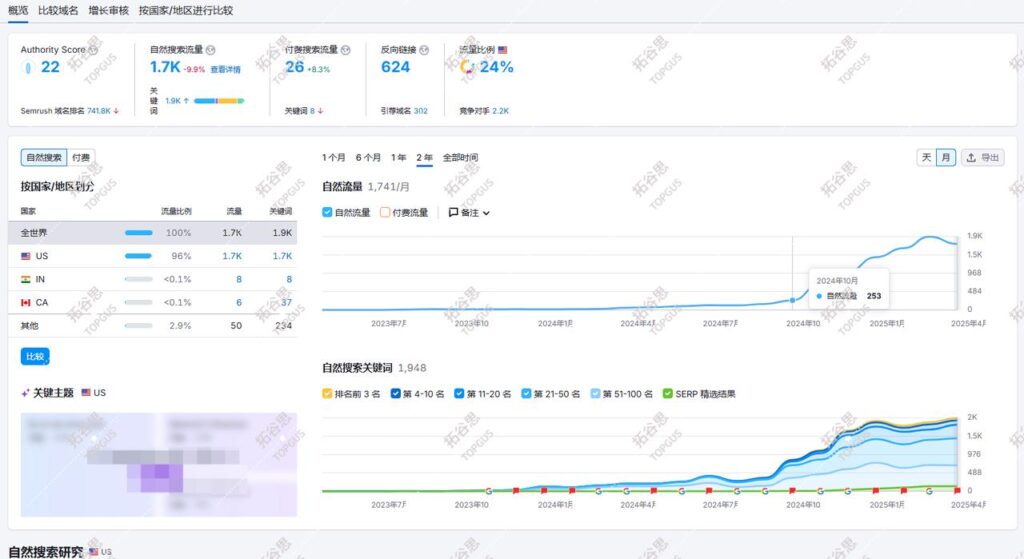Click the info icon next to 付费搜索流量
1024x559 pixels.
point(345,50)
